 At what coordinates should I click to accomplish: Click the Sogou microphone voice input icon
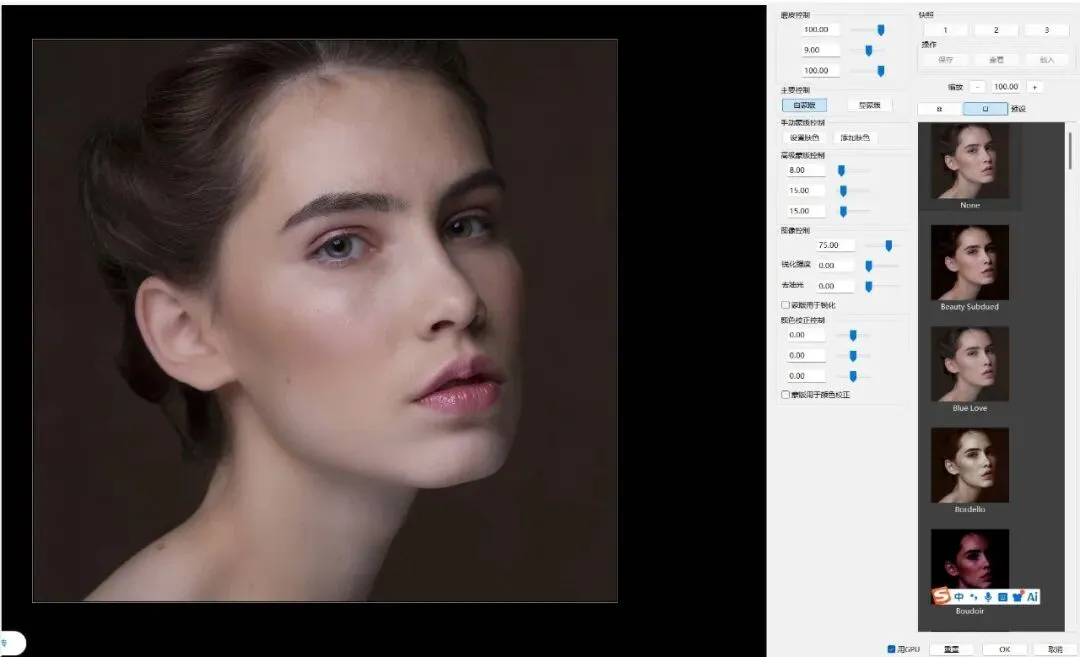point(988,596)
